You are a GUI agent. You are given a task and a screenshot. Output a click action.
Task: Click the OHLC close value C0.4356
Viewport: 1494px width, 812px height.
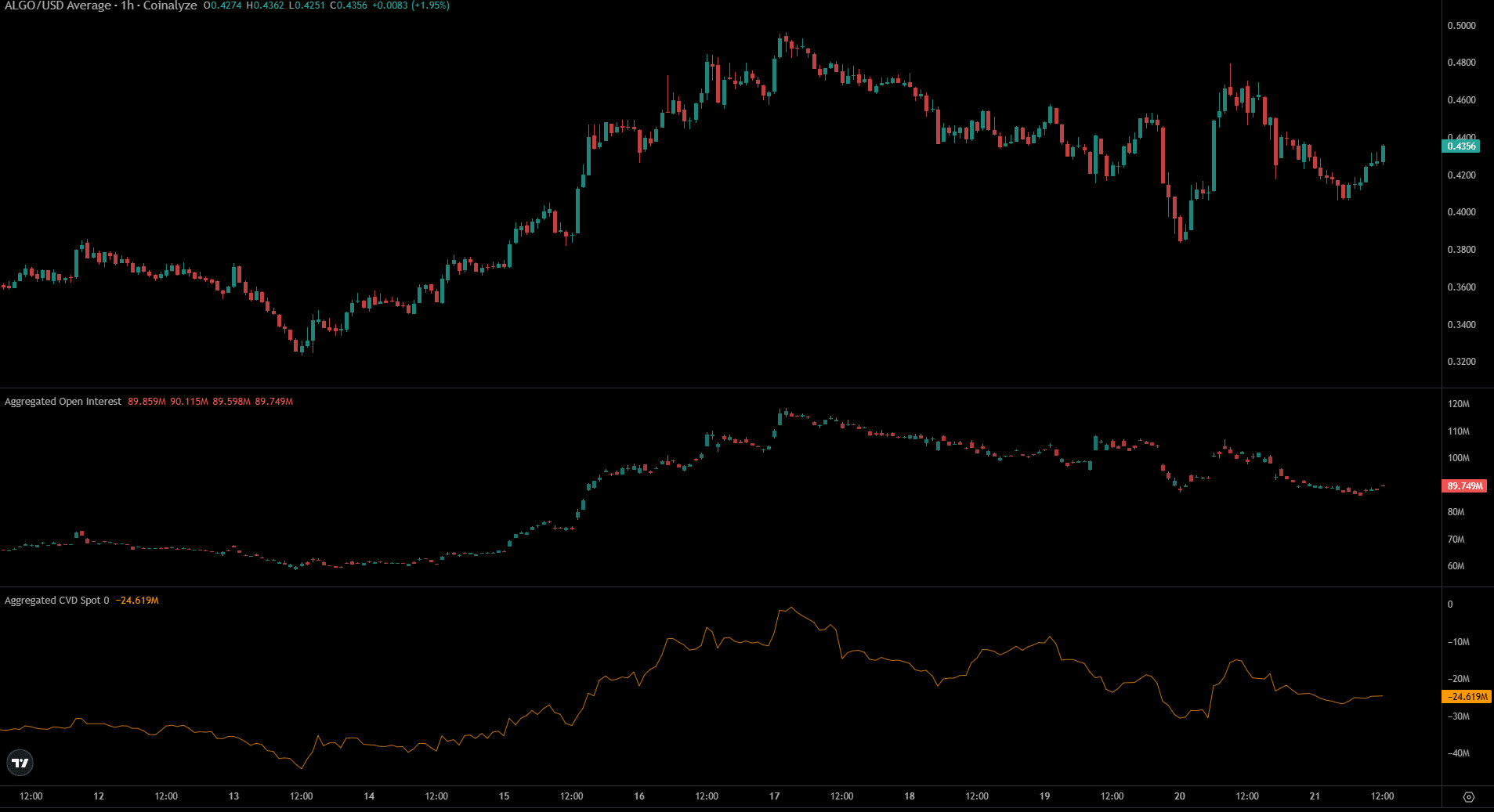pyautogui.click(x=349, y=5)
